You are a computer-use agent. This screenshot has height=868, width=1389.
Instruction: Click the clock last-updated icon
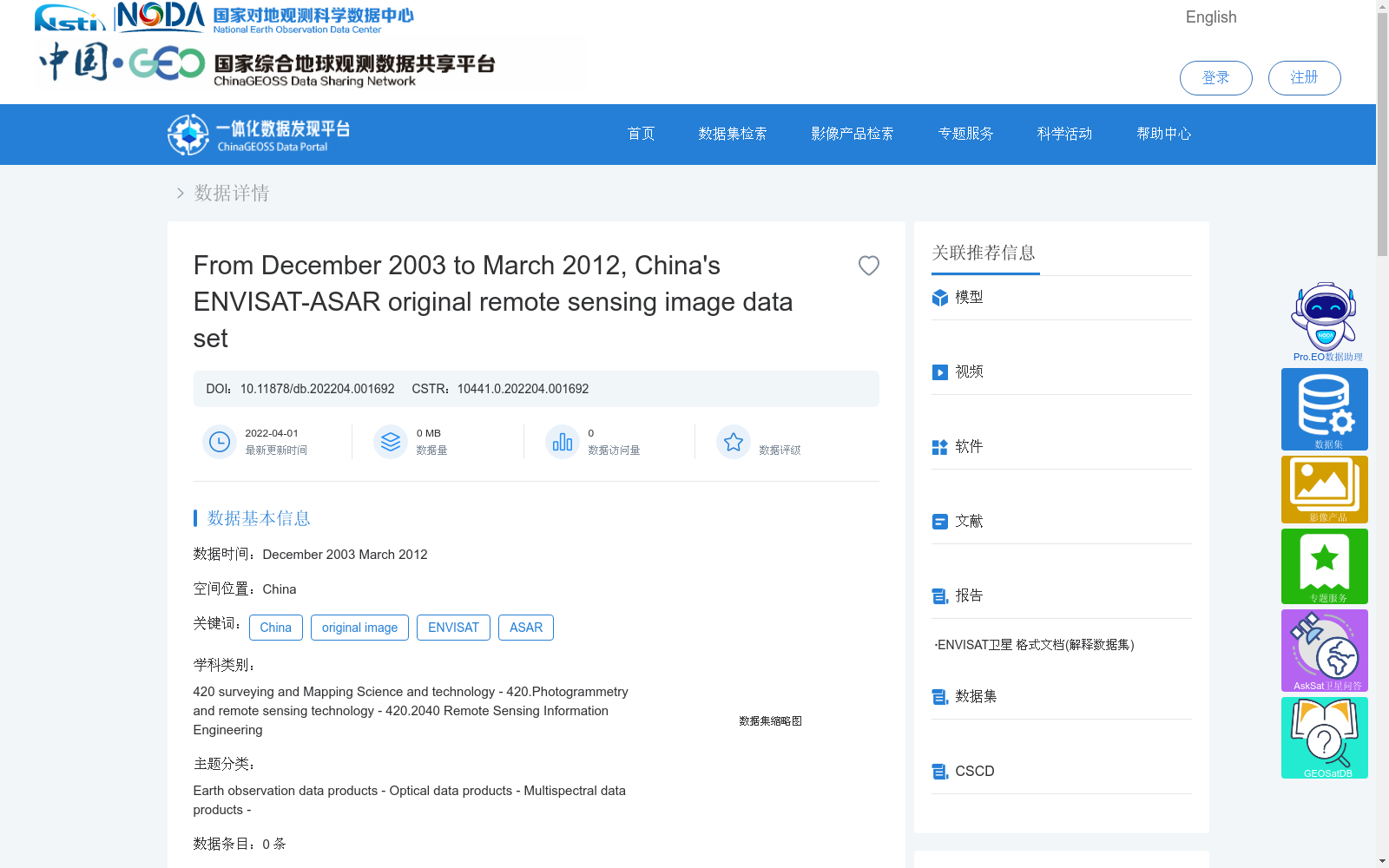(x=220, y=442)
